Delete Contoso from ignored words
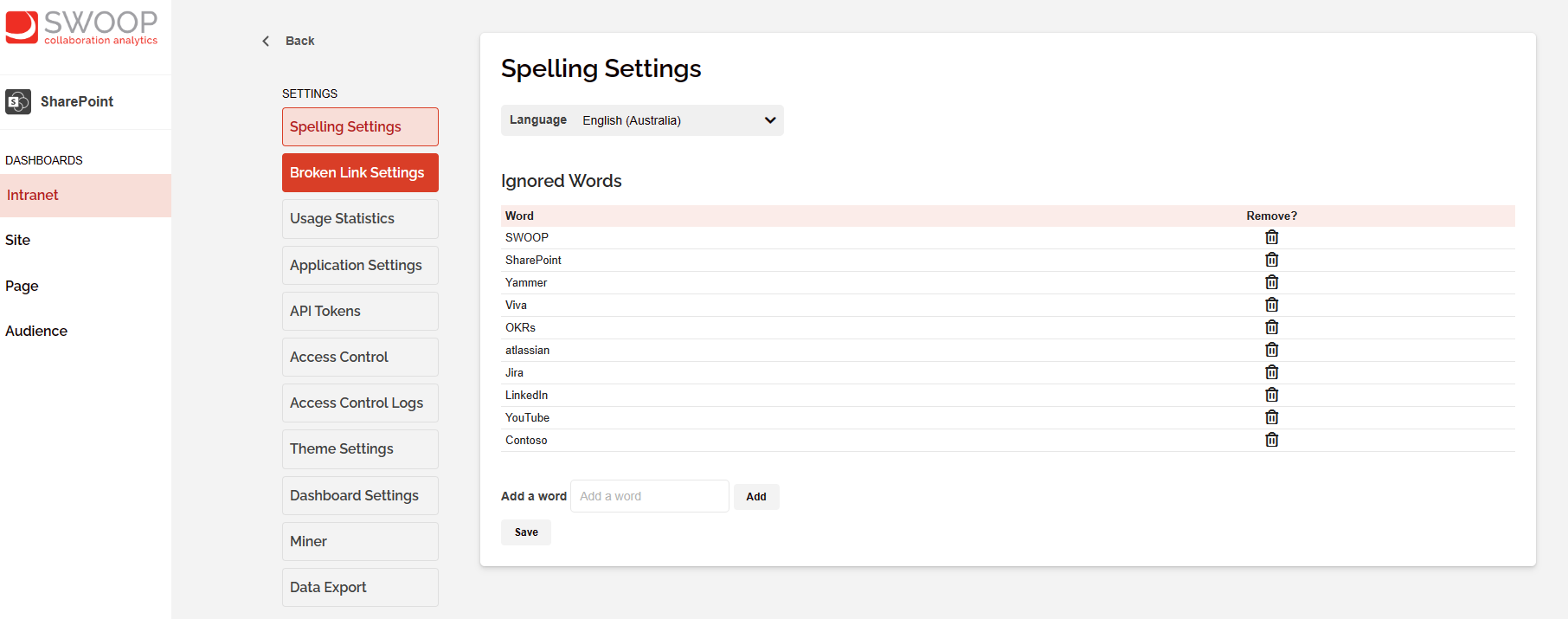This screenshot has width=1568, height=619. click(1271, 440)
